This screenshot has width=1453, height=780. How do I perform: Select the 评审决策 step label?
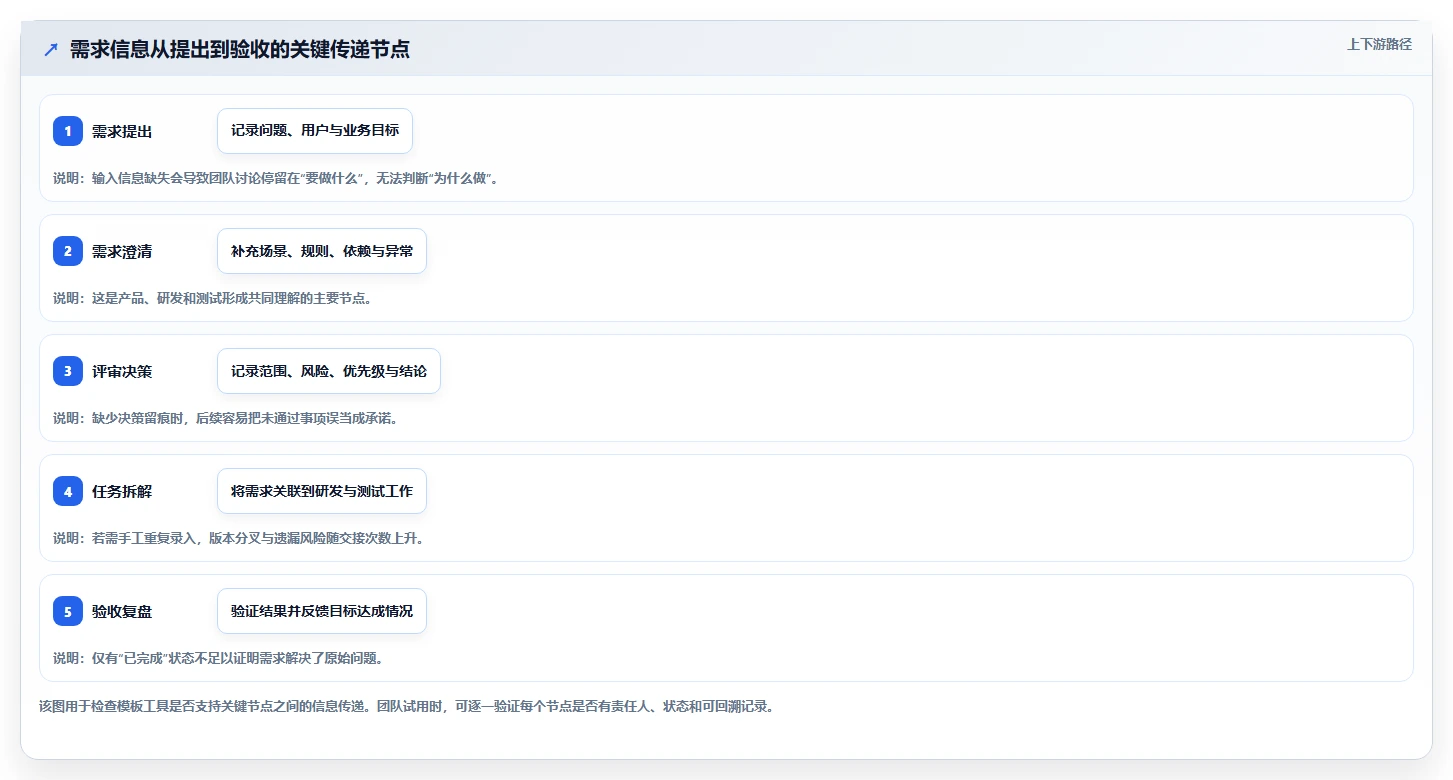[x=122, y=371]
